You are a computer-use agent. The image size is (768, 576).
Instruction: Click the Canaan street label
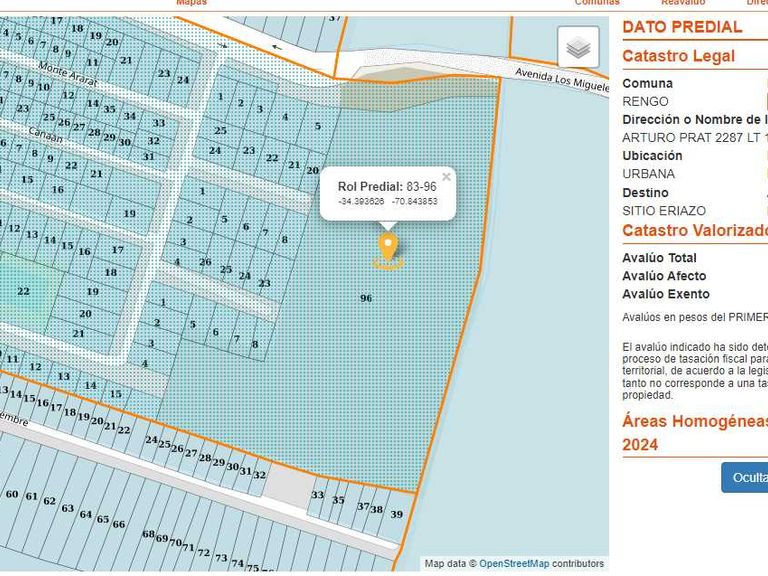(x=46, y=134)
